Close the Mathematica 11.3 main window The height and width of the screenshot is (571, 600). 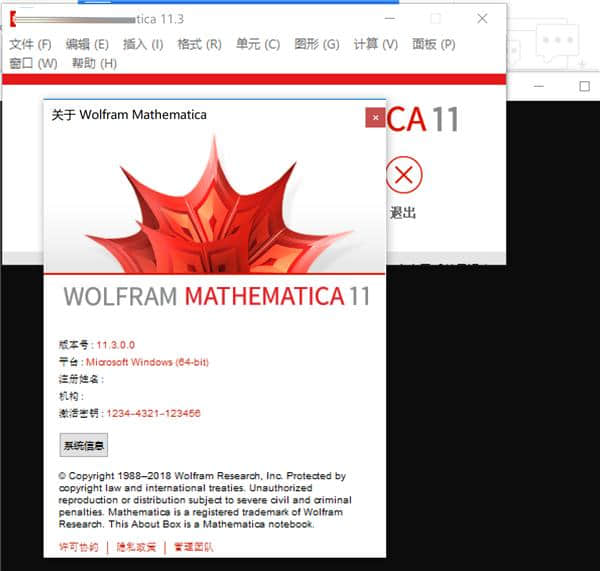pos(482,18)
